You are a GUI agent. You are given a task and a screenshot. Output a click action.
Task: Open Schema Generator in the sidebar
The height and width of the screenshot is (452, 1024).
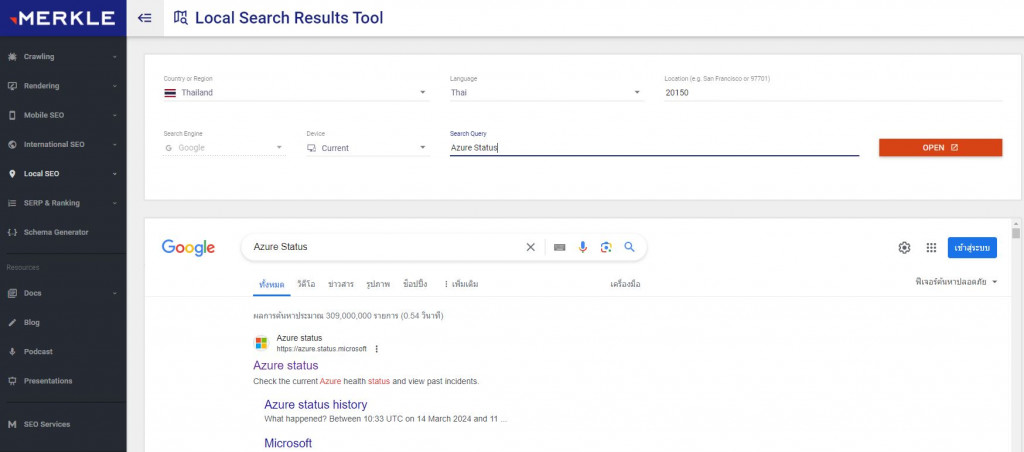[56, 233]
